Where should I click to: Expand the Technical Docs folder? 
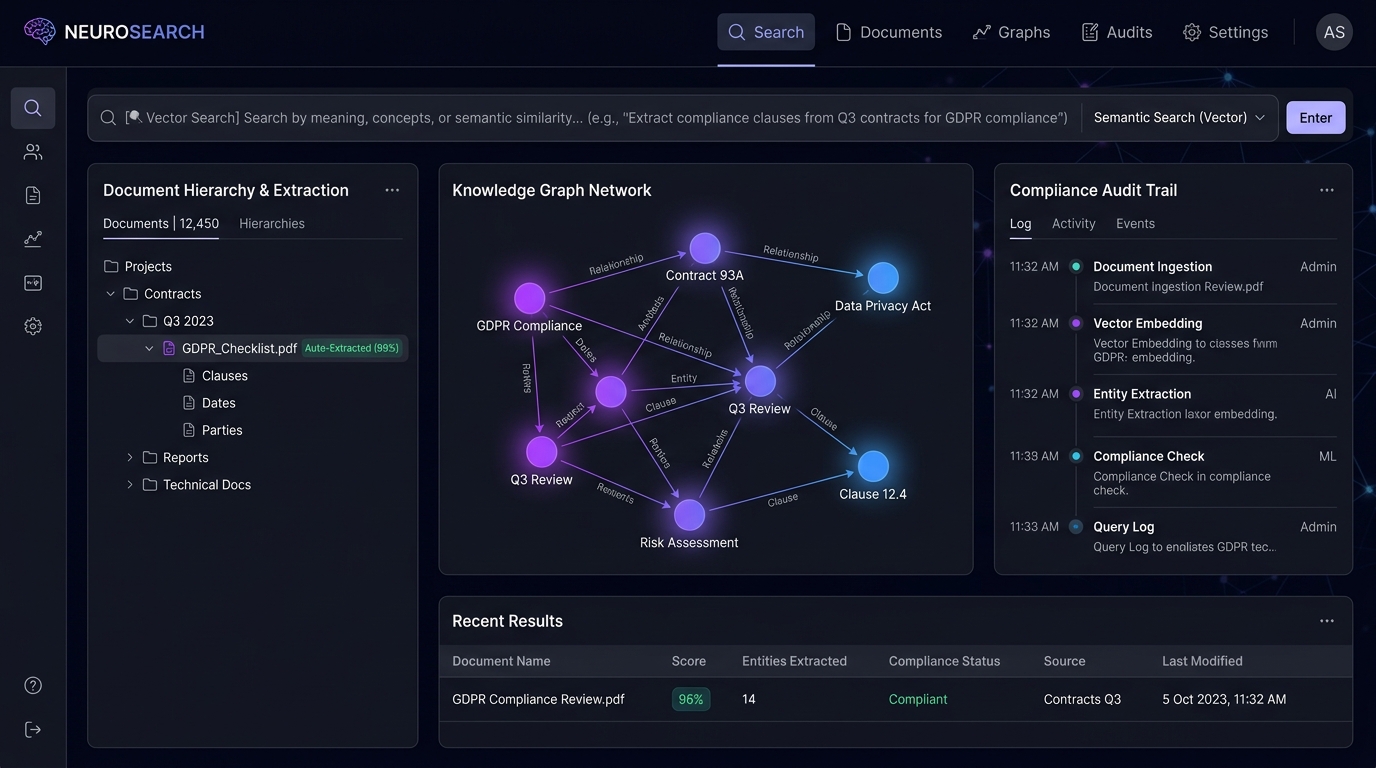(x=130, y=484)
